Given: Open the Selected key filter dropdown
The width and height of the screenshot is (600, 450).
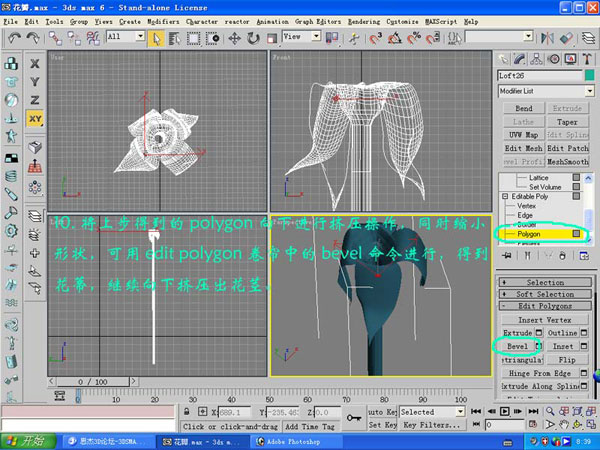Looking at the screenshot, I should pyautogui.click(x=460, y=412).
